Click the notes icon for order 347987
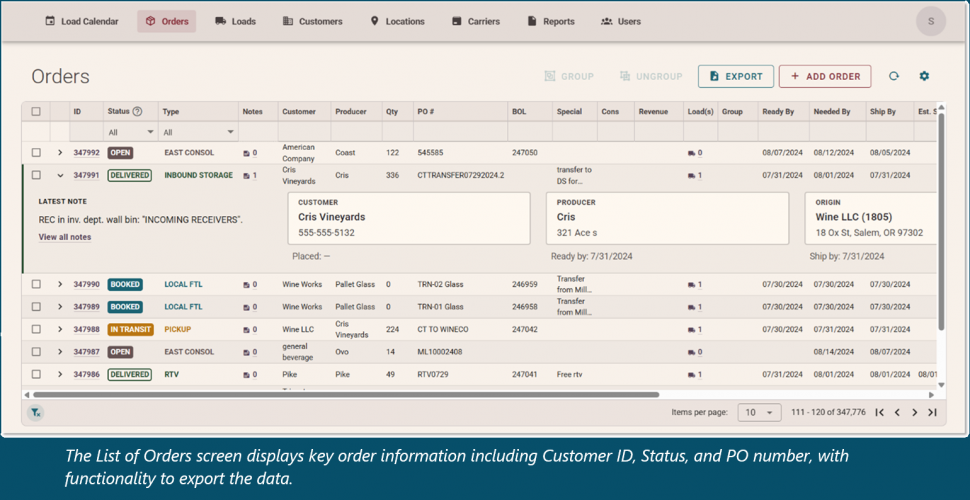The image size is (970, 500). coord(246,352)
